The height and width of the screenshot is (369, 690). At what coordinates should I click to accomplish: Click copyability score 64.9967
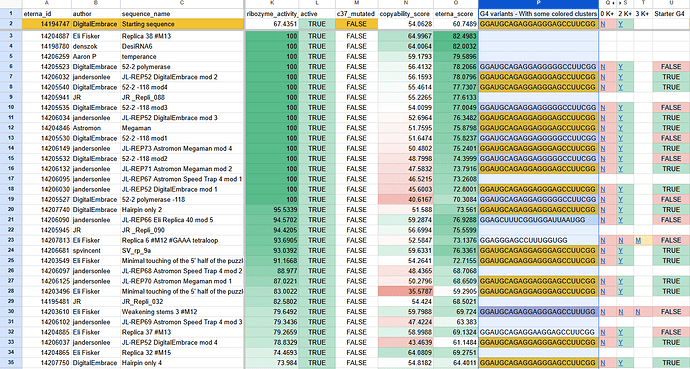[x=405, y=36]
